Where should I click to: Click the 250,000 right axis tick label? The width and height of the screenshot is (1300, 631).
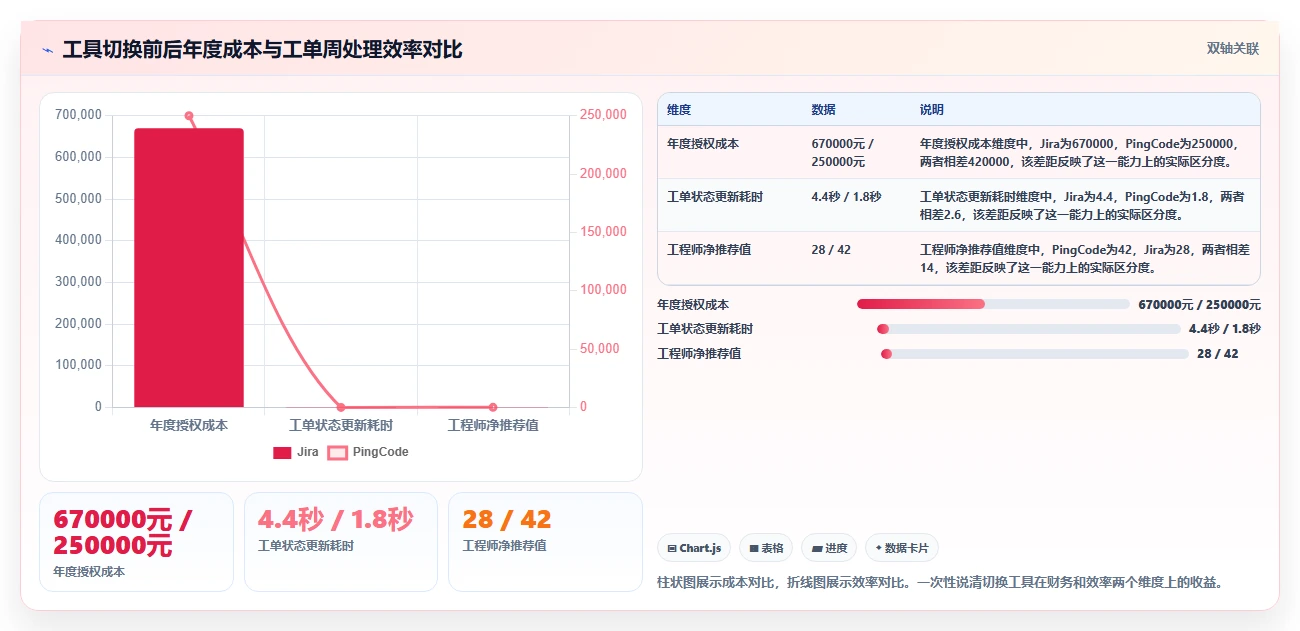pos(603,115)
